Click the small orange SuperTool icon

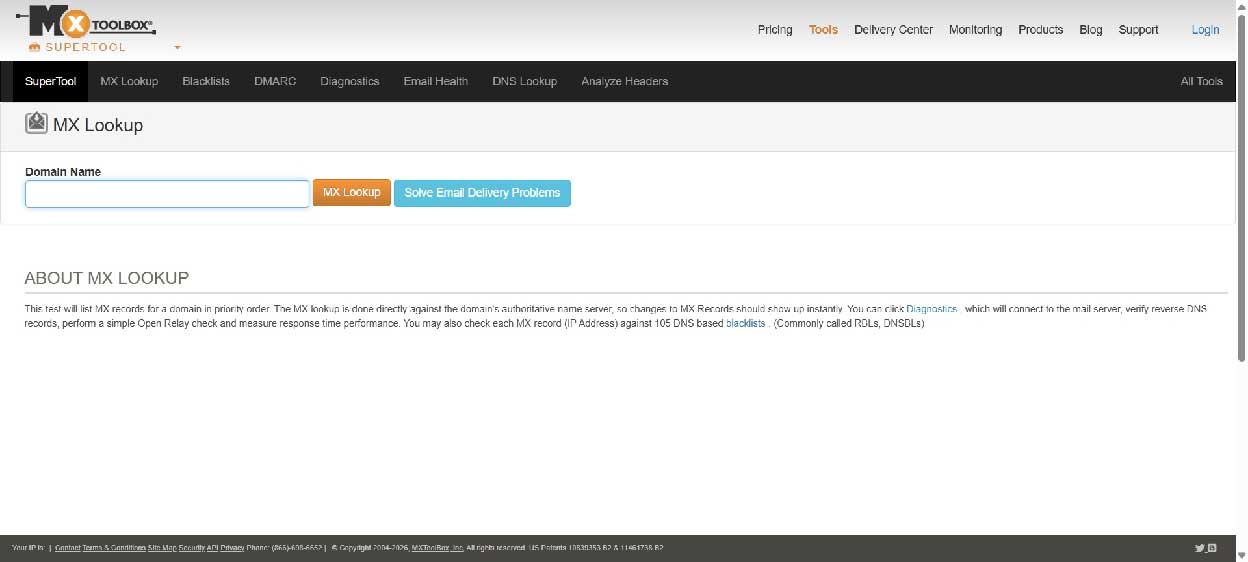pyautogui.click(x=34, y=47)
